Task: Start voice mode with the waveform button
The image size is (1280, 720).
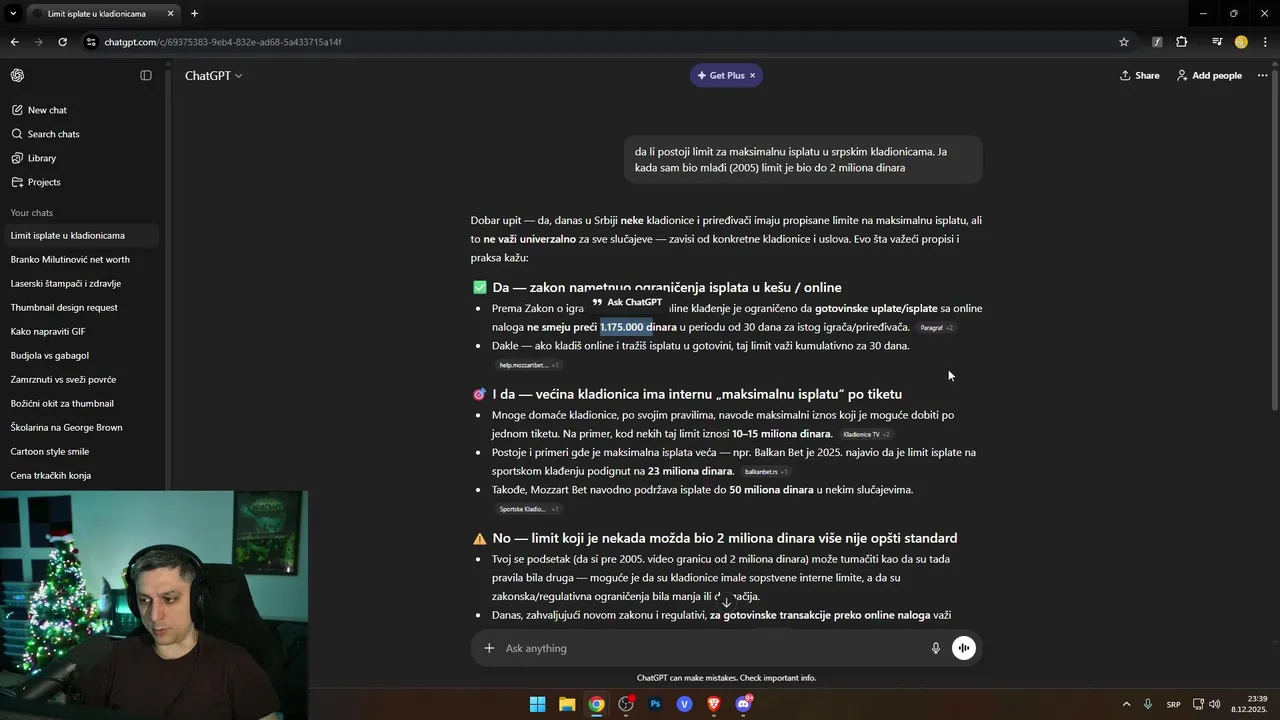Action: click(x=964, y=648)
